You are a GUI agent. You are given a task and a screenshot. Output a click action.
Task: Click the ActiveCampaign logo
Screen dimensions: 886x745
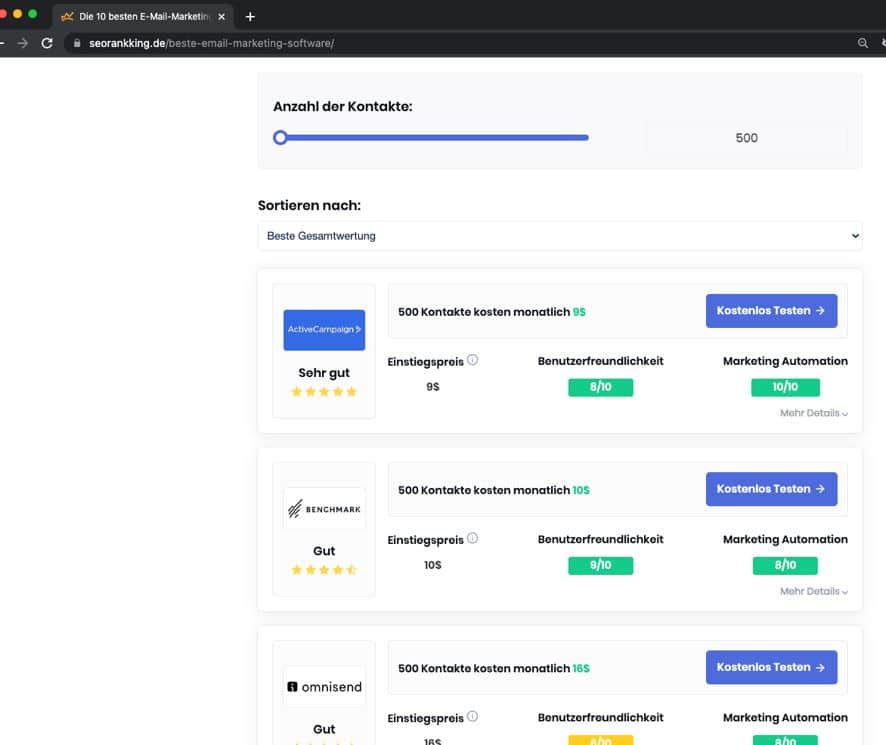tap(324, 329)
